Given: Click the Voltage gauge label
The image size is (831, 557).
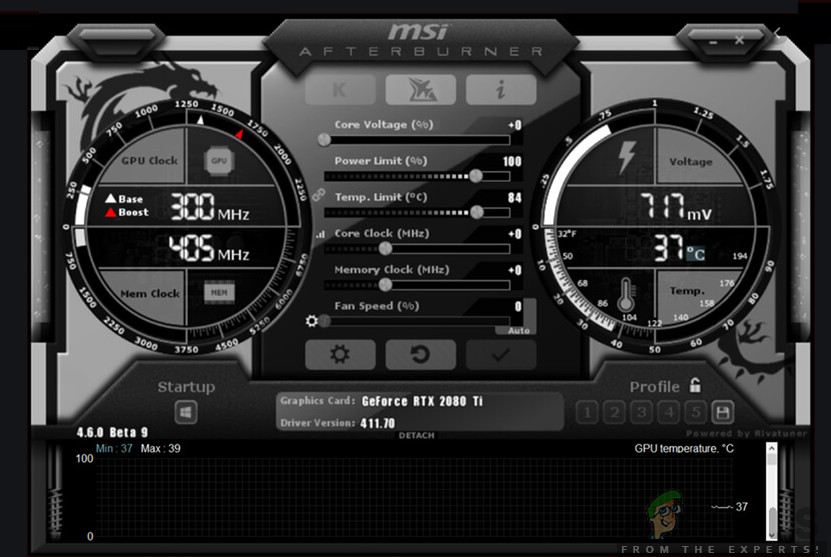Looking at the screenshot, I should pyautogui.click(x=691, y=162).
